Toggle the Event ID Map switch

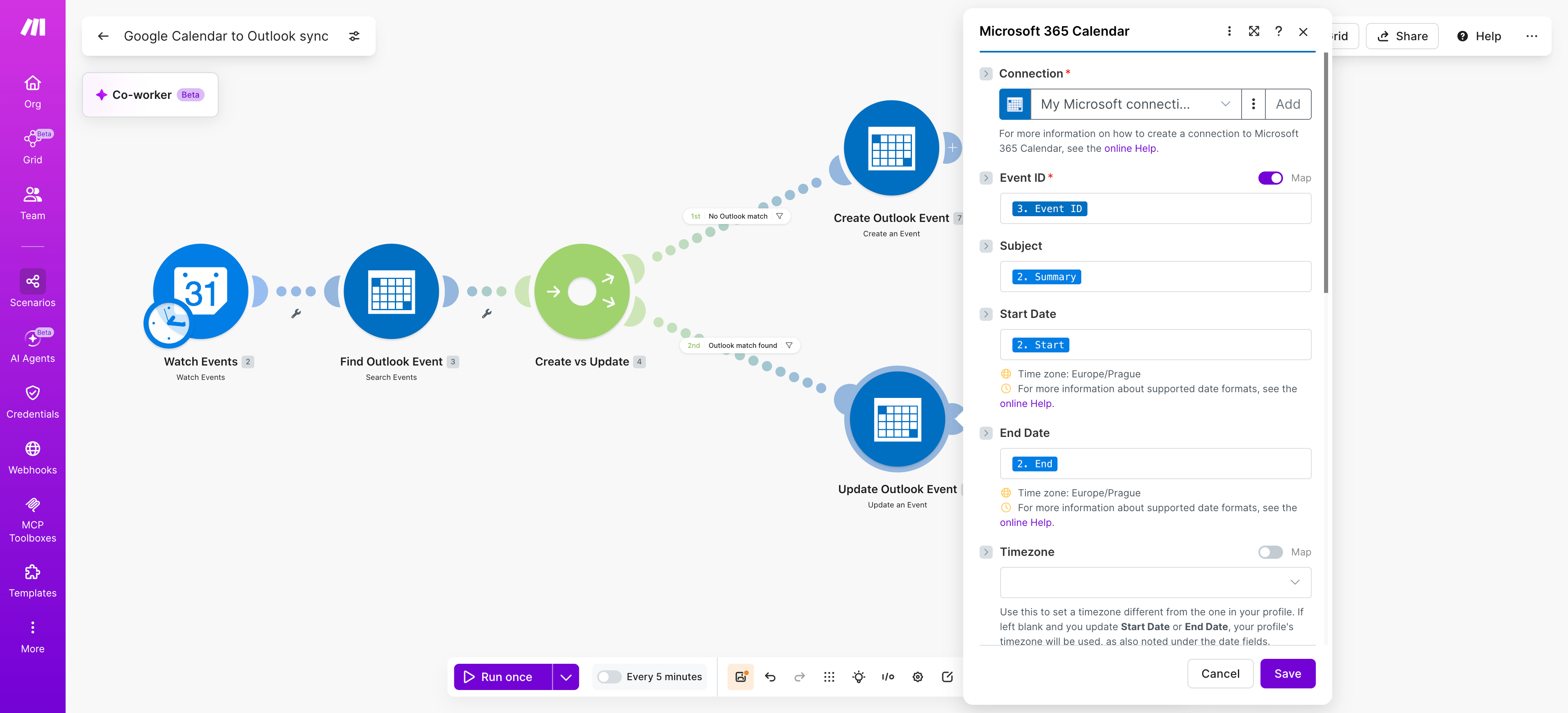[x=1270, y=178]
